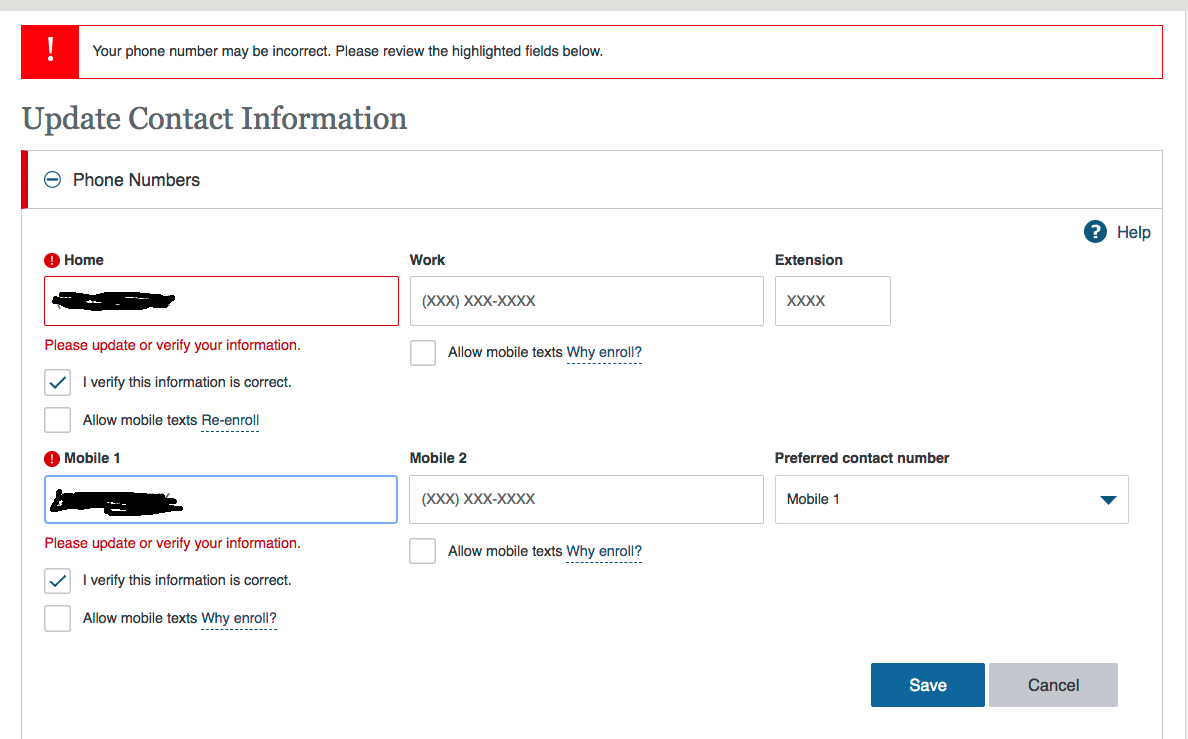Open 'Why enroll?' link under Mobile 2

point(604,551)
